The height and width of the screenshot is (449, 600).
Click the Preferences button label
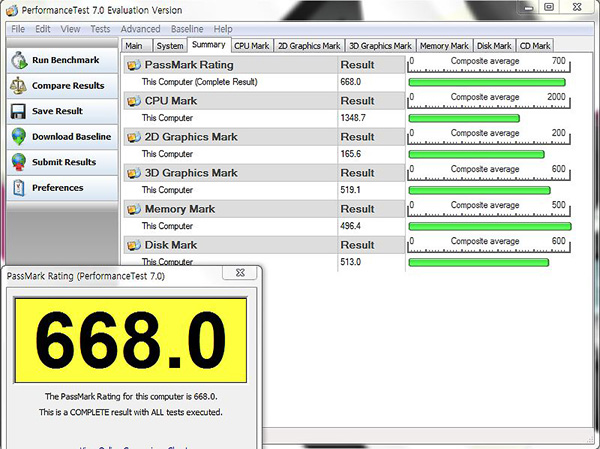click(x=57, y=188)
